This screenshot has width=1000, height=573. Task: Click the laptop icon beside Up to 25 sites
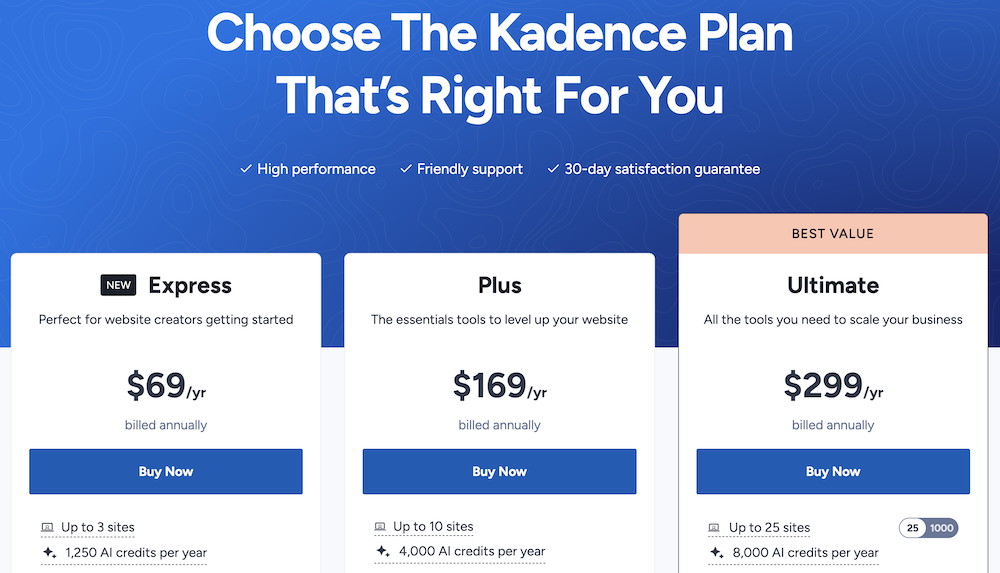(714, 528)
